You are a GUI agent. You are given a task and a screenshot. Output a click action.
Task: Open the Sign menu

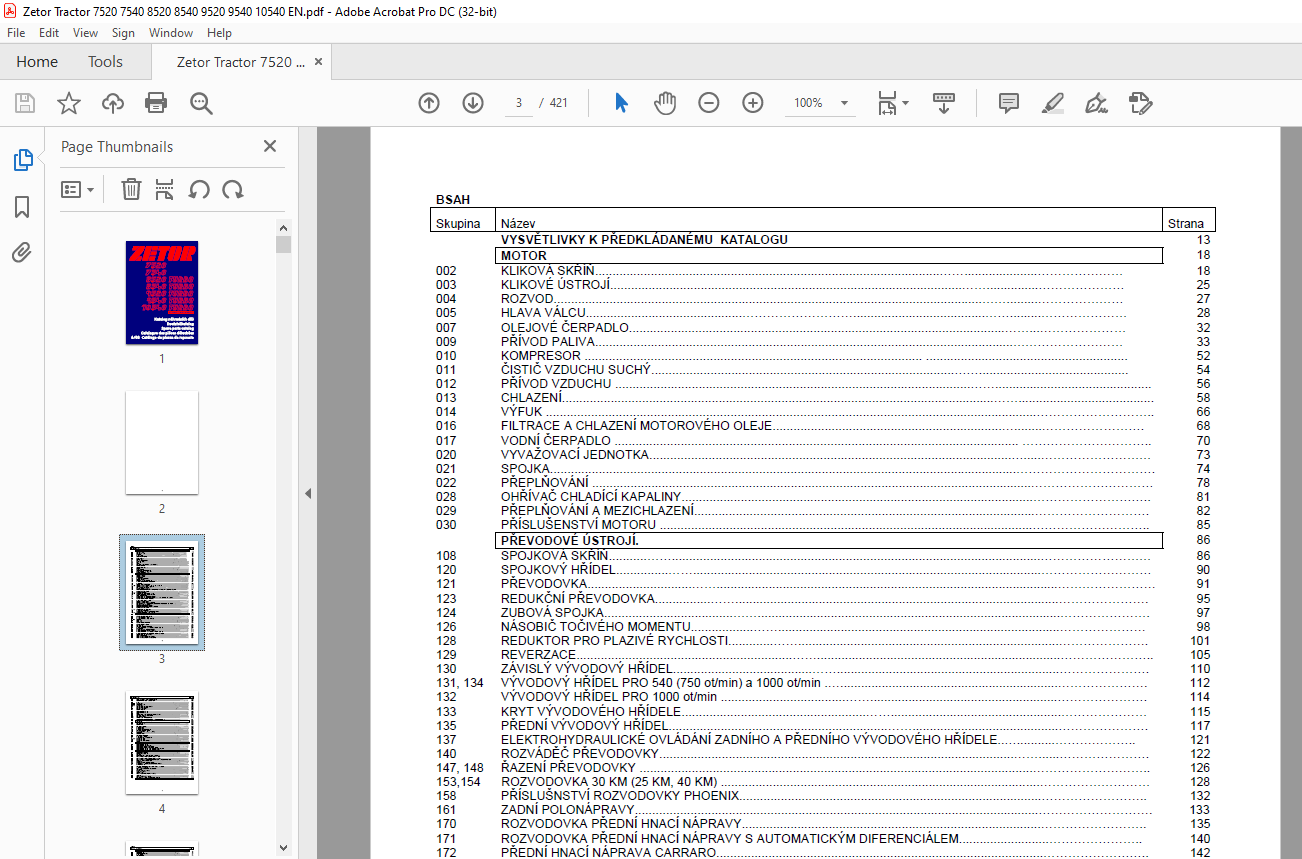[123, 33]
